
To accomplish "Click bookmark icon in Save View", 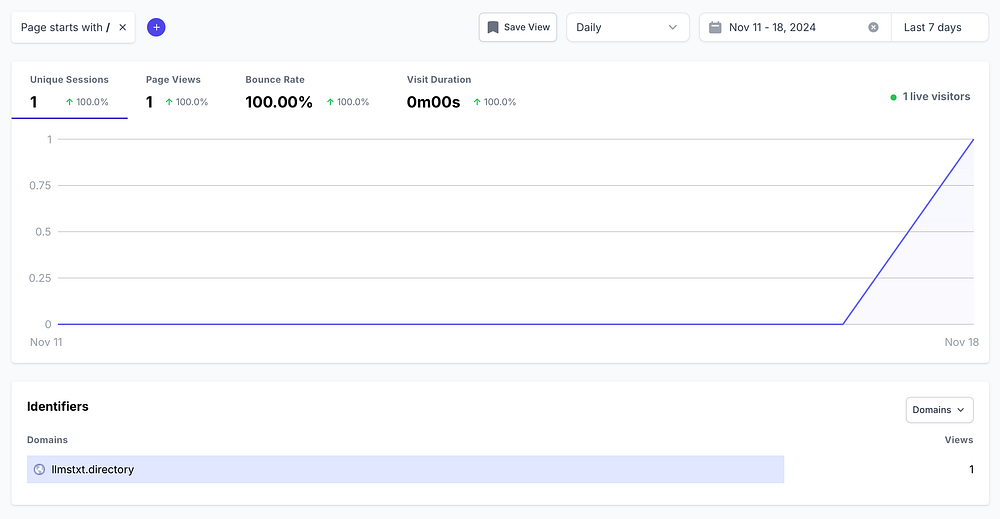I will [x=492, y=27].
